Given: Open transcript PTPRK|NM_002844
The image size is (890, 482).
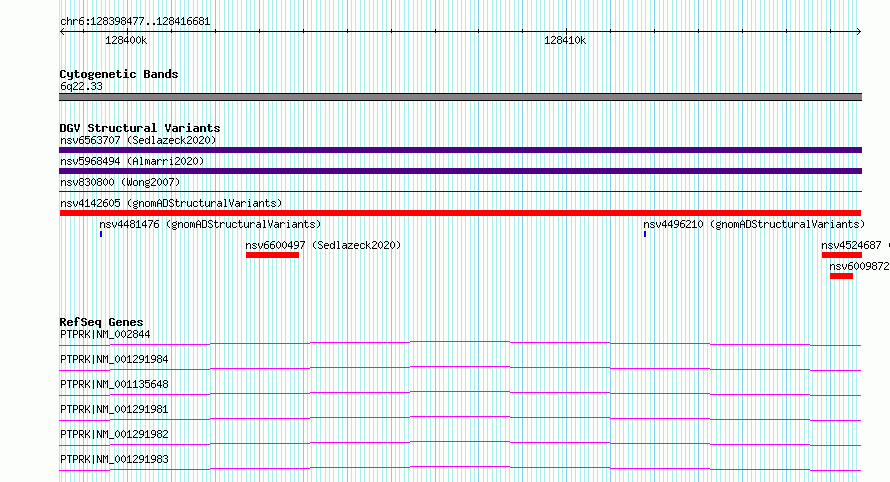Looking at the screenshot, I should click(105, 334).
